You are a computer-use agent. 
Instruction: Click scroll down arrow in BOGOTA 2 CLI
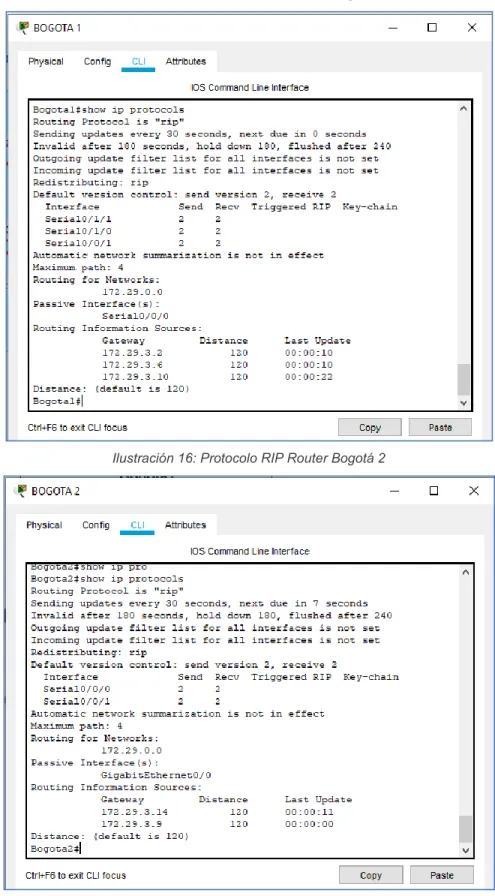tap(465, 850)
